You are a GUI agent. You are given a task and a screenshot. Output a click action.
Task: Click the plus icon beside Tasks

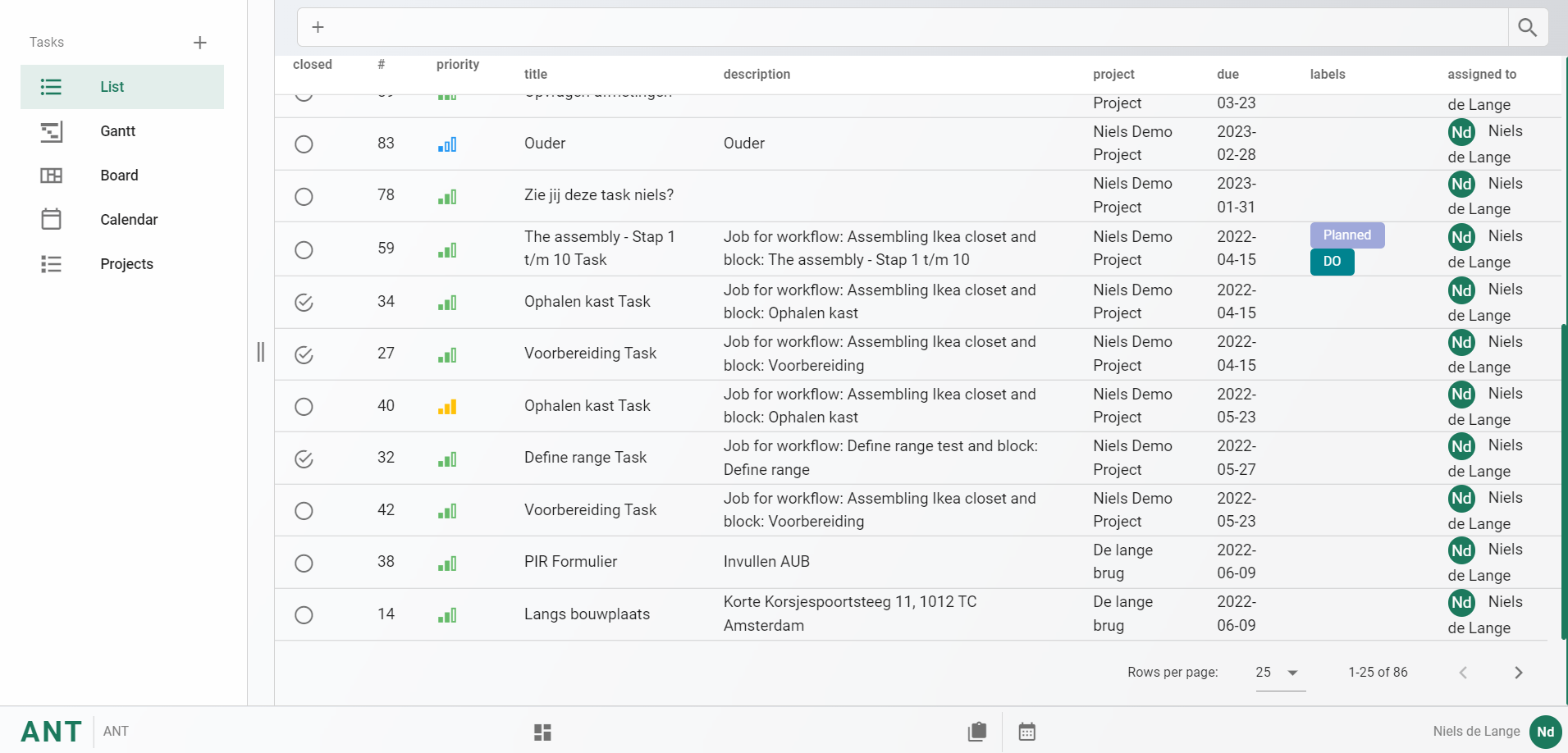199,43
